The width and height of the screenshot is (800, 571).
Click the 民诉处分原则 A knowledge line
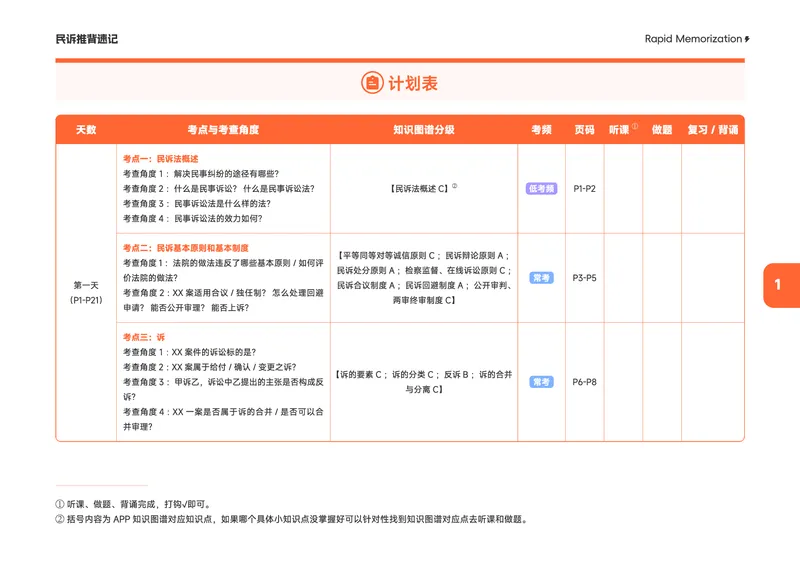pos(423,270)
